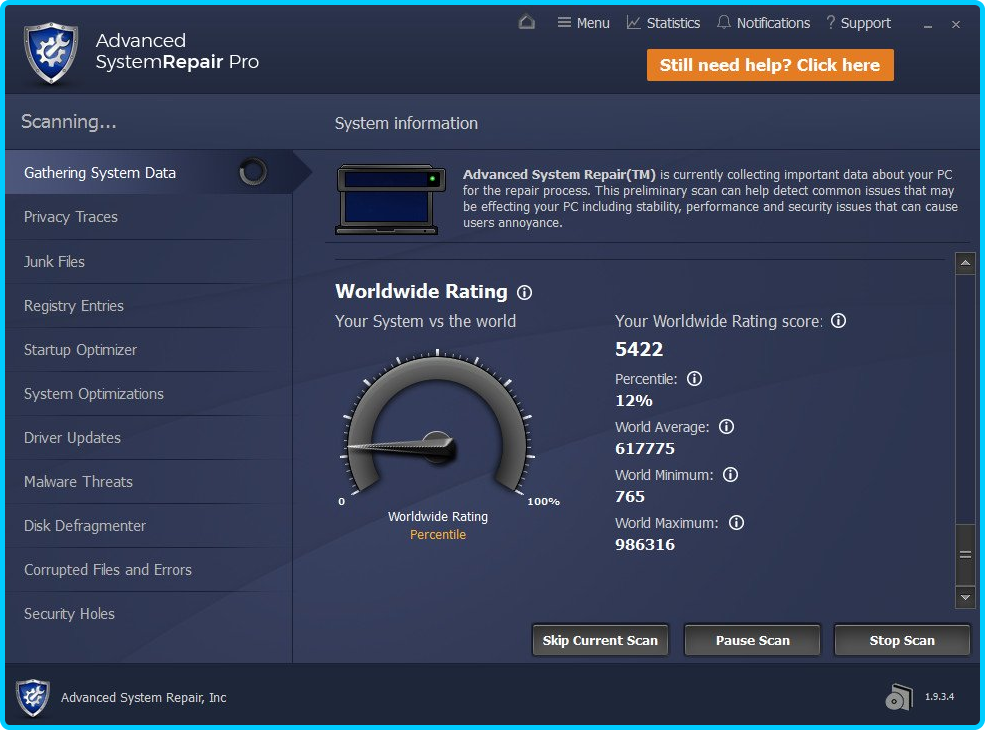Select Startup Optimizer in sidebar
The width and height of the screenshot is (985, 730).
pyautogui.click(x=148, y=349)
